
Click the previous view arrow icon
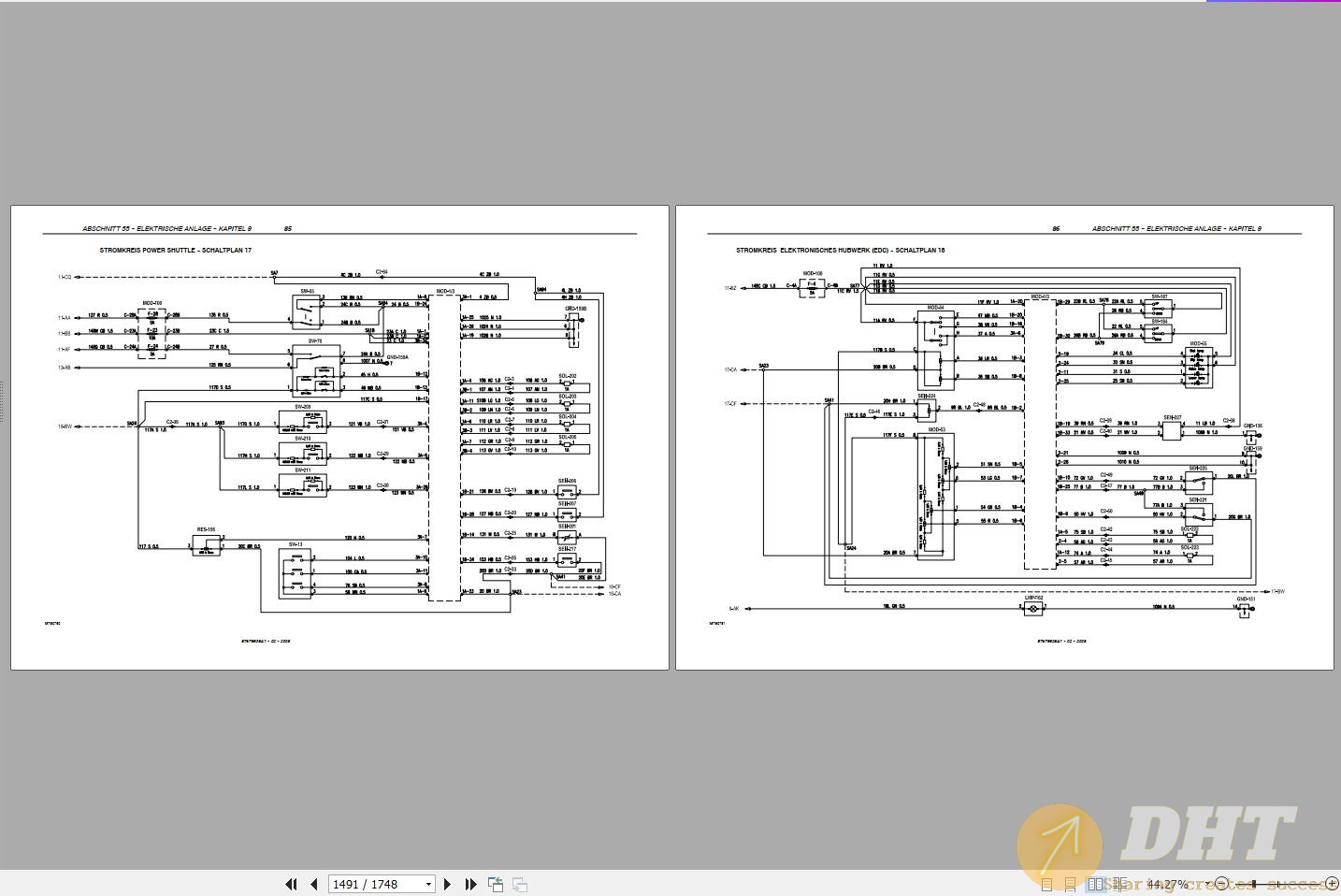point(495,884)
